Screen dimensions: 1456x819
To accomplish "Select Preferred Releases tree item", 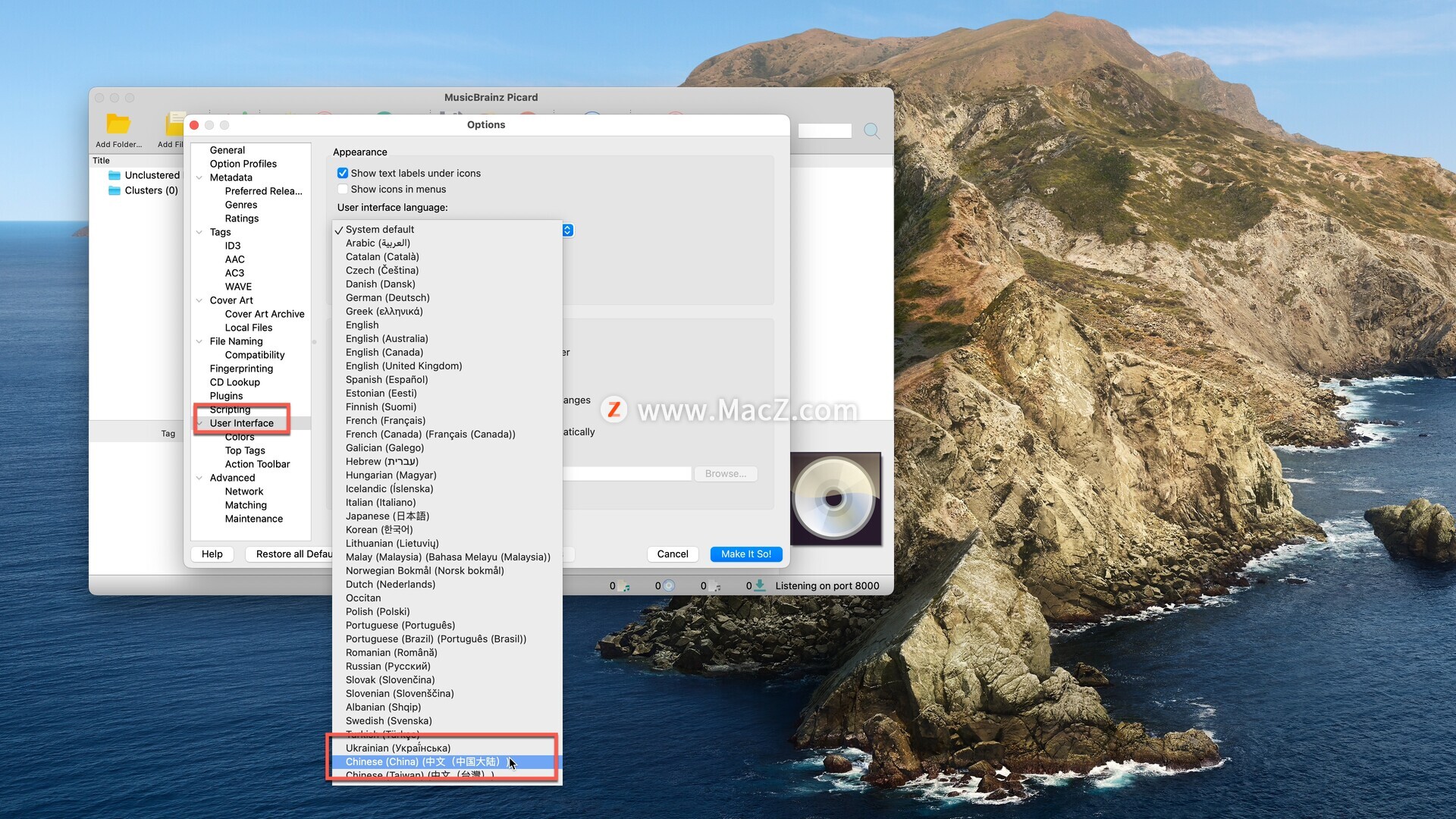I will click(264, 191).
